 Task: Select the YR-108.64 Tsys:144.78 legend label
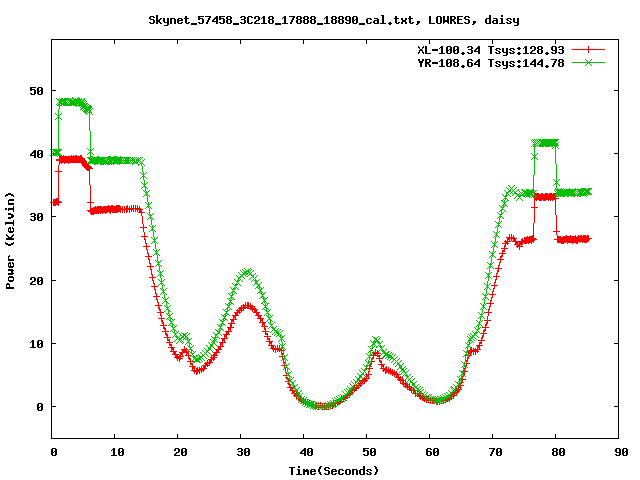pyautogui.click(x=491, y=63)
